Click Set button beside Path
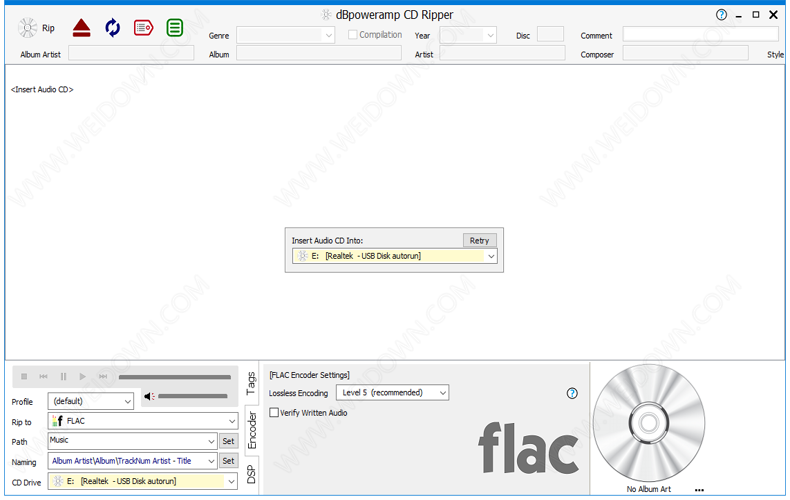790x500 pixels. tap(228, 441)
